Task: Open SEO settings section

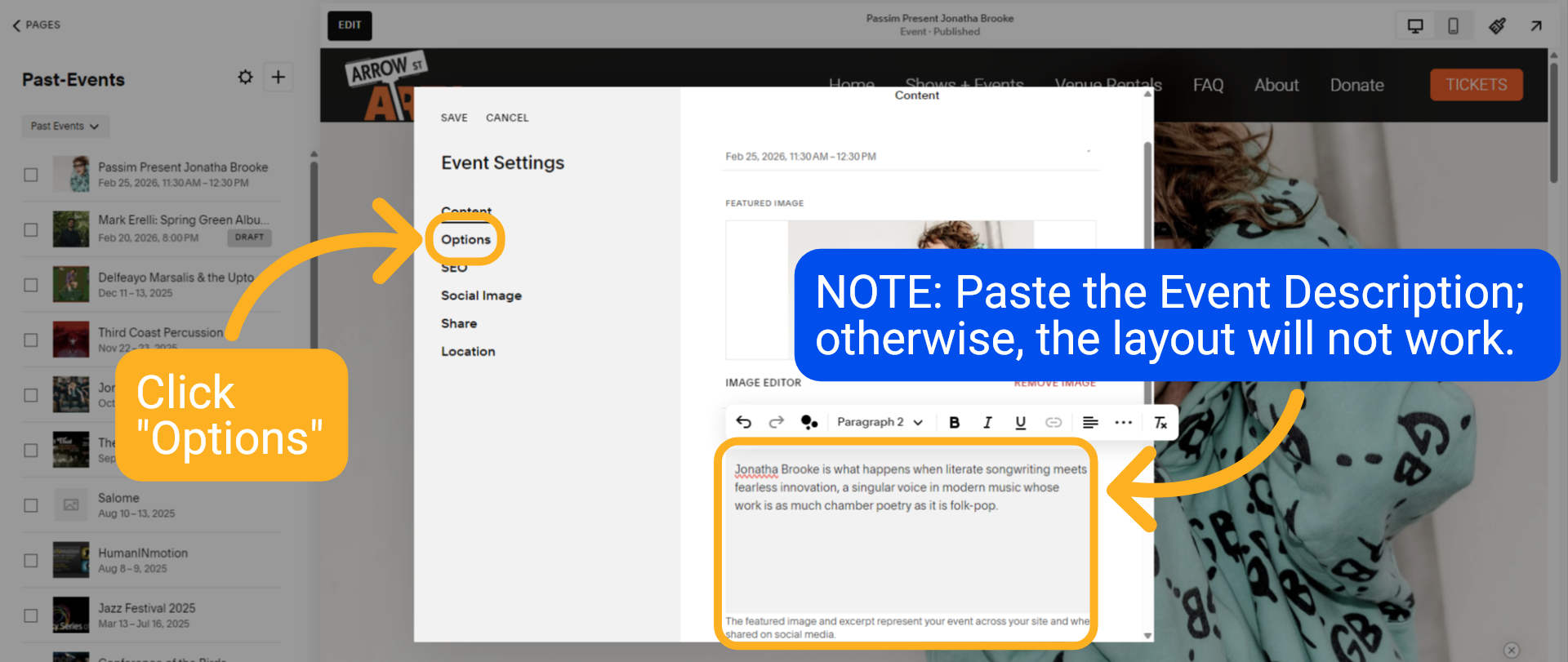Action: coord(454,268)
